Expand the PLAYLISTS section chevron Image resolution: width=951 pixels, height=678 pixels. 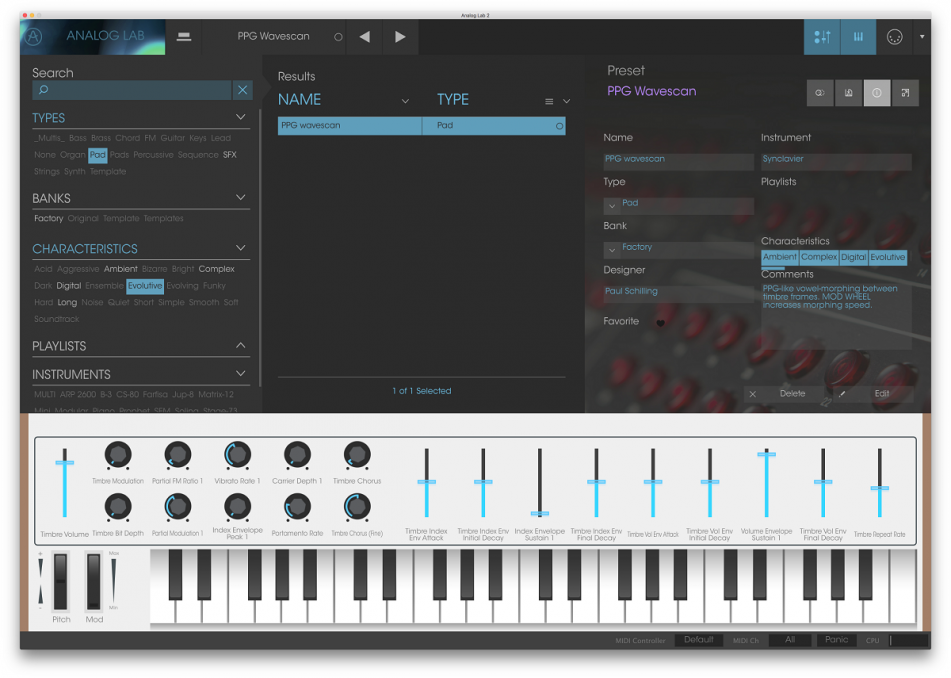pos(241,345)
